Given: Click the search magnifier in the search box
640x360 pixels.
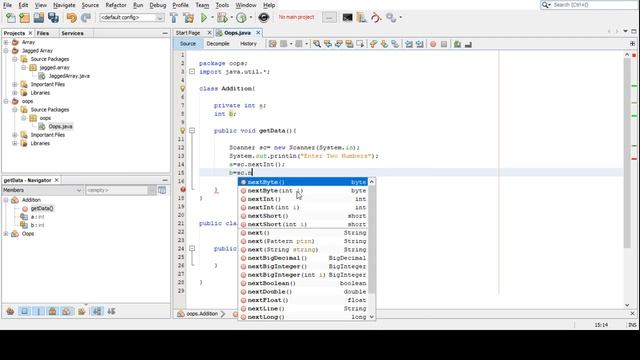Looking at the screenshot, I should tap(546, 5).
